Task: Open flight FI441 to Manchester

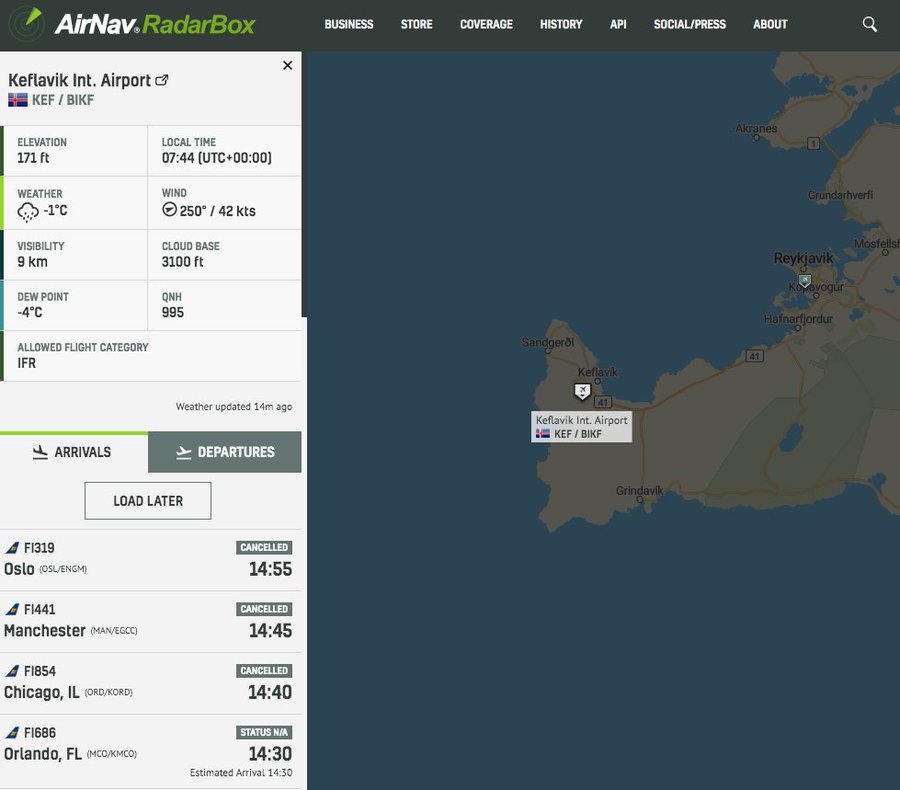Action: coord(150,621)
